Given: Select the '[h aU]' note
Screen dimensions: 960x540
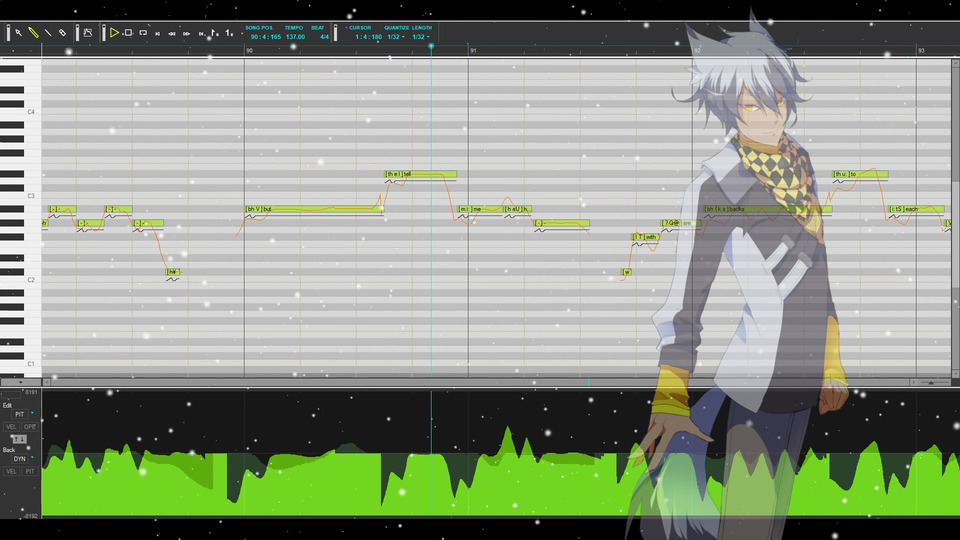Looking at the screenshot, I should [517, 209].
